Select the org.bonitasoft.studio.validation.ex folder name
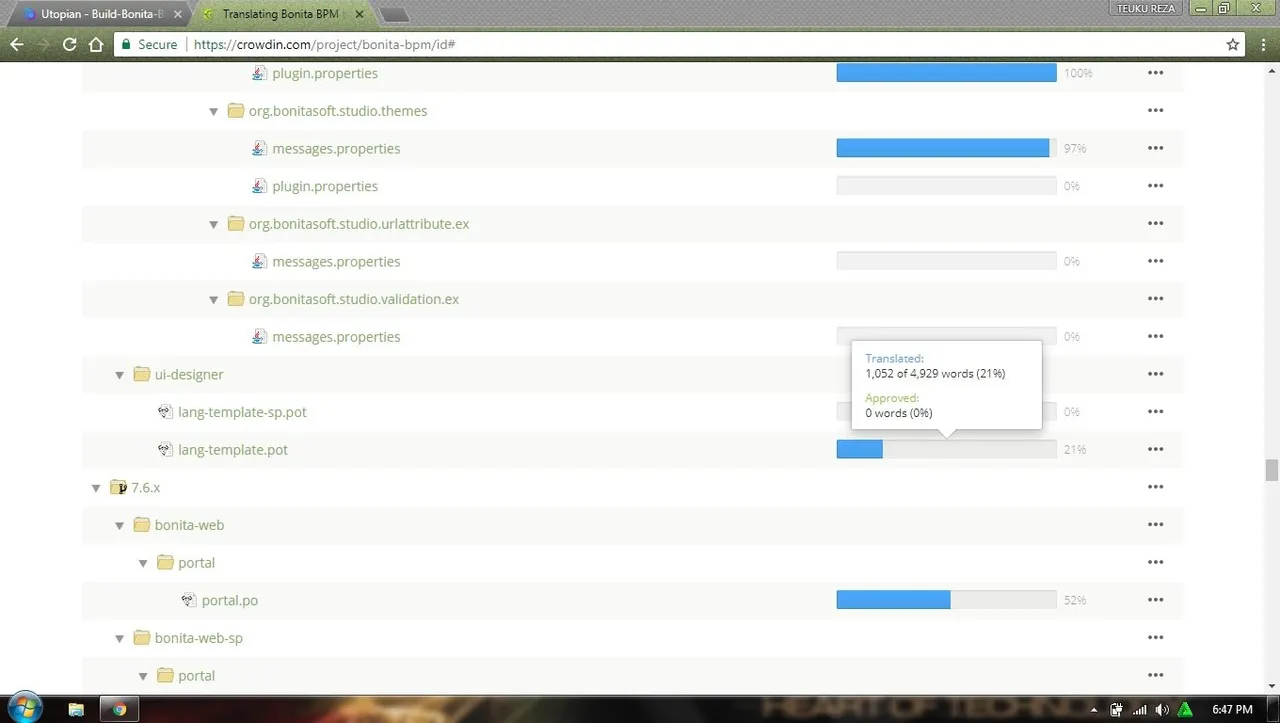Viewport: 1280px width, 723px height. click(x=354, y=299)
